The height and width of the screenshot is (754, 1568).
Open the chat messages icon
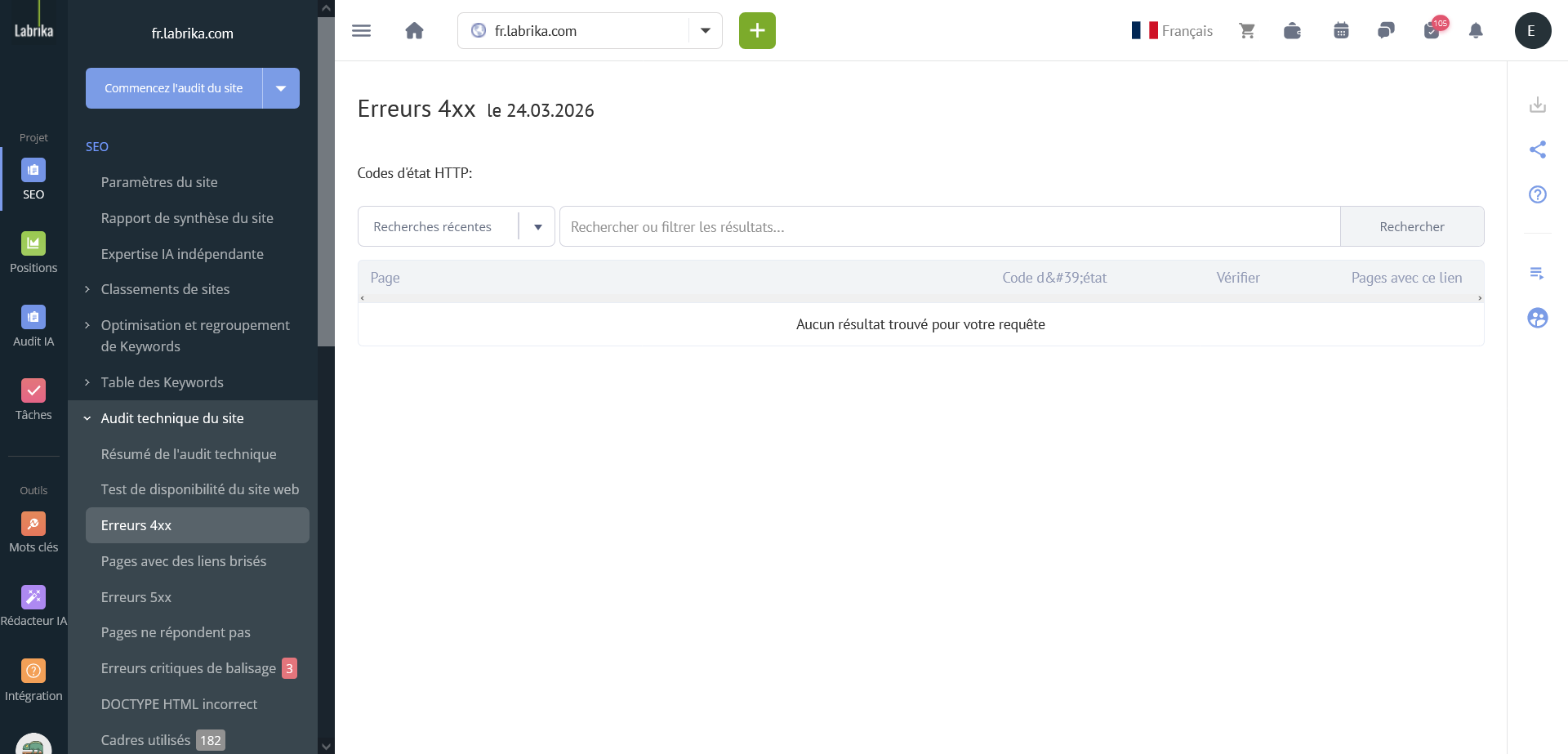coord(1386,31)
